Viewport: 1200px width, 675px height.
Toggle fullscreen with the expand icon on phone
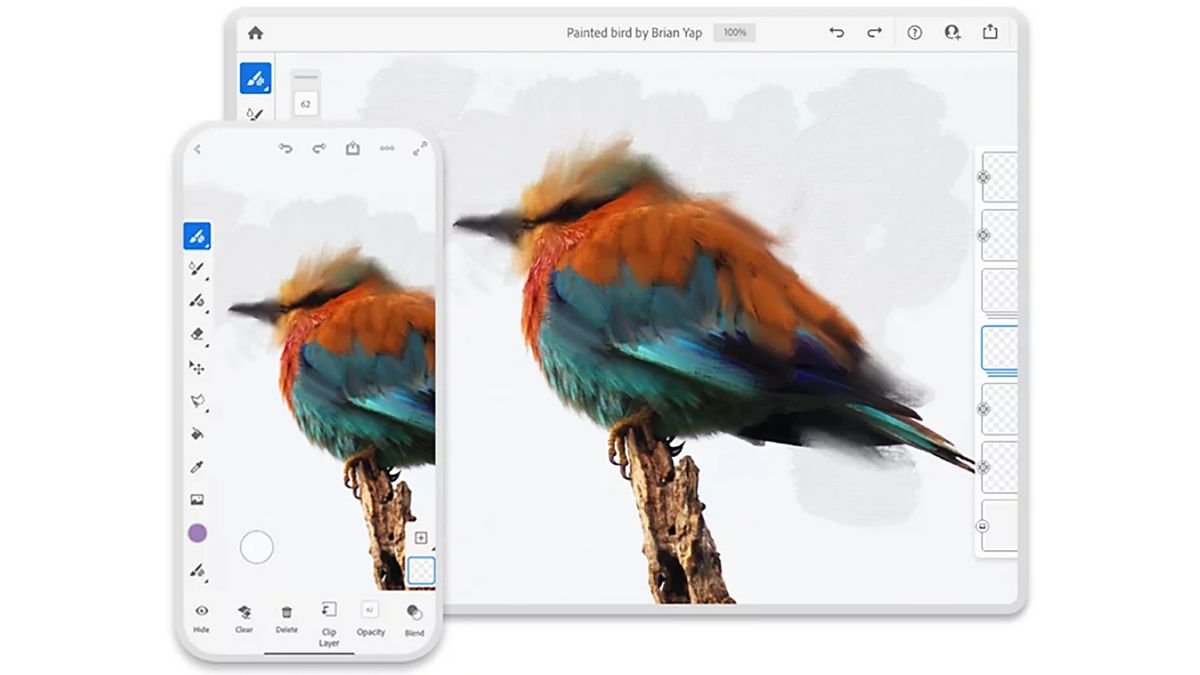[418, 148]
